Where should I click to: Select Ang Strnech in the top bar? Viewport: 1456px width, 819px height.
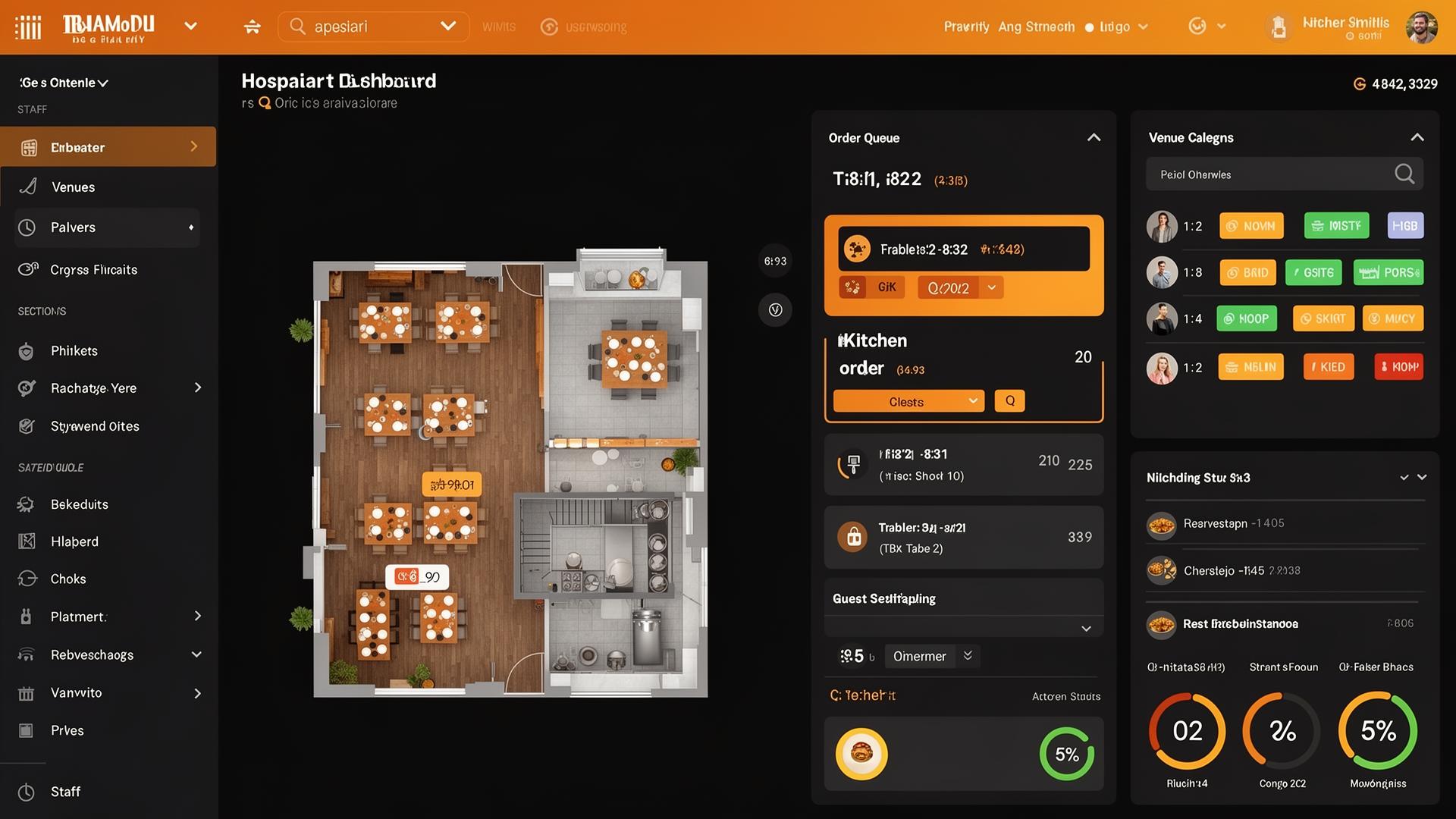pyautogui.click(x=1036, y=26)
